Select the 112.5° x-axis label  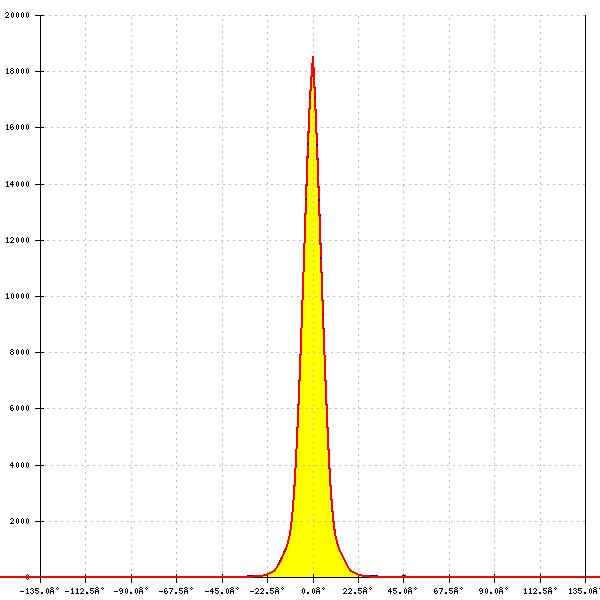click(x=539, y=591)
